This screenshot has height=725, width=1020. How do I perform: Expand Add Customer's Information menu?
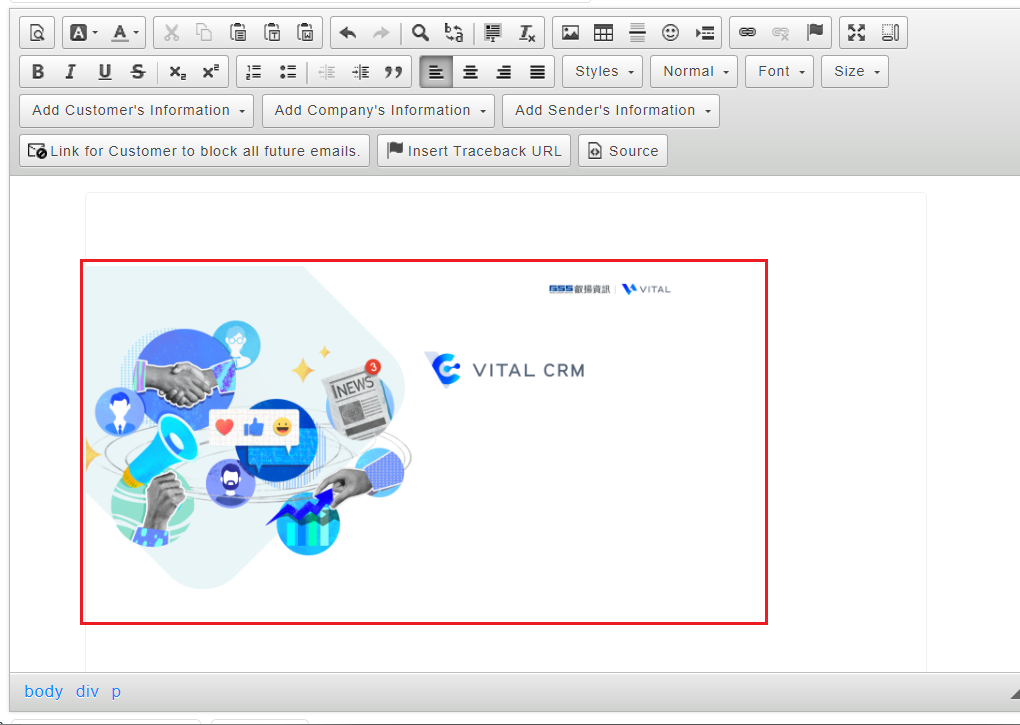pos(137,111)
